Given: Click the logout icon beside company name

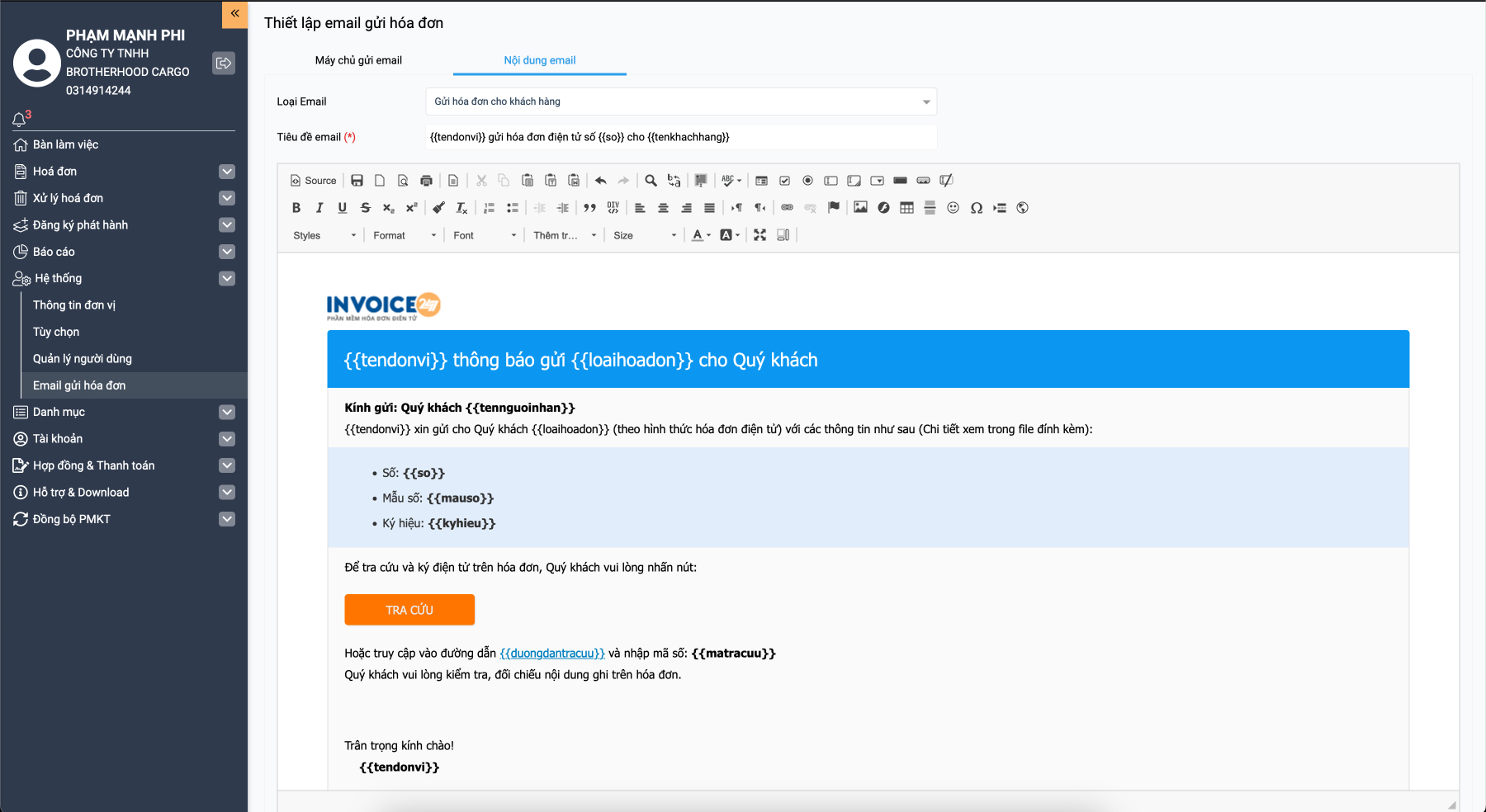Looking at the screenshot, I should [224, 64].
